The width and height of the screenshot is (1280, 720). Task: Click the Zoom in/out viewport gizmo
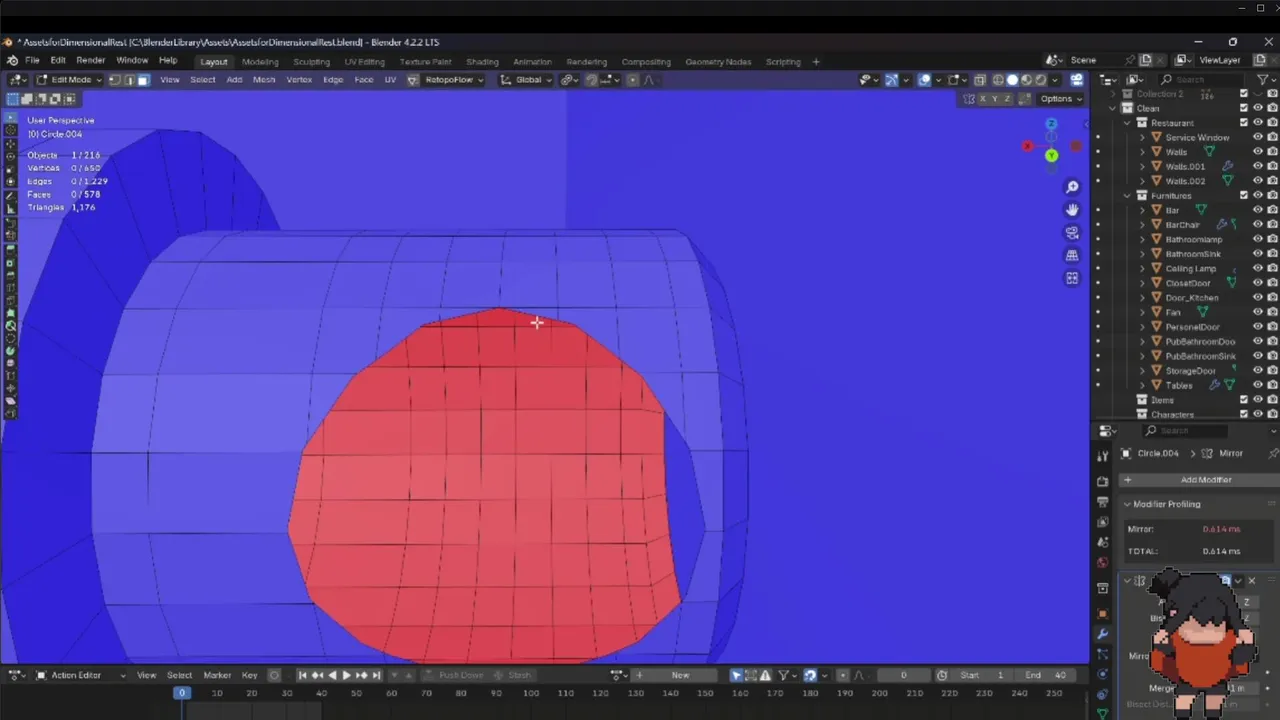coord(1072,187)
